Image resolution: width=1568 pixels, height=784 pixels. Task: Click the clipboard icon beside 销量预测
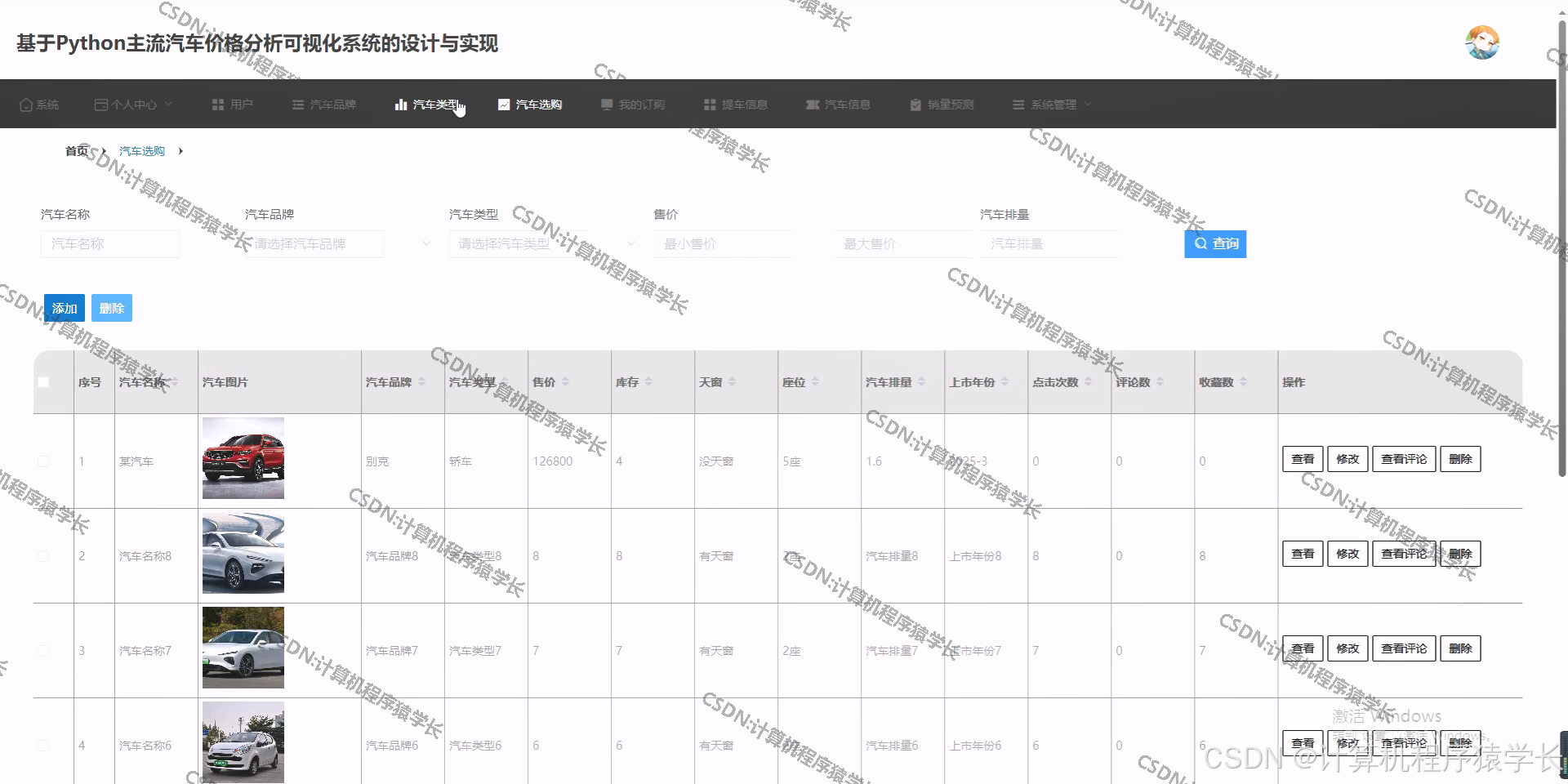point(915,105)
